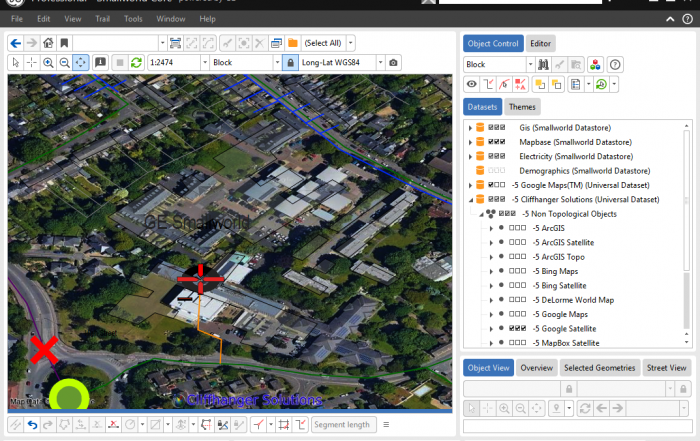
Task: Open help from the title bar question mark
Action: tap(688, 19)
